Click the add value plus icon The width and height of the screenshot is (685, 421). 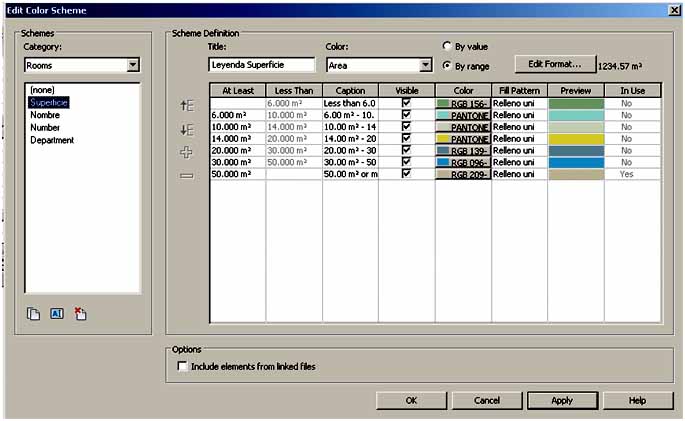[186, 152]
